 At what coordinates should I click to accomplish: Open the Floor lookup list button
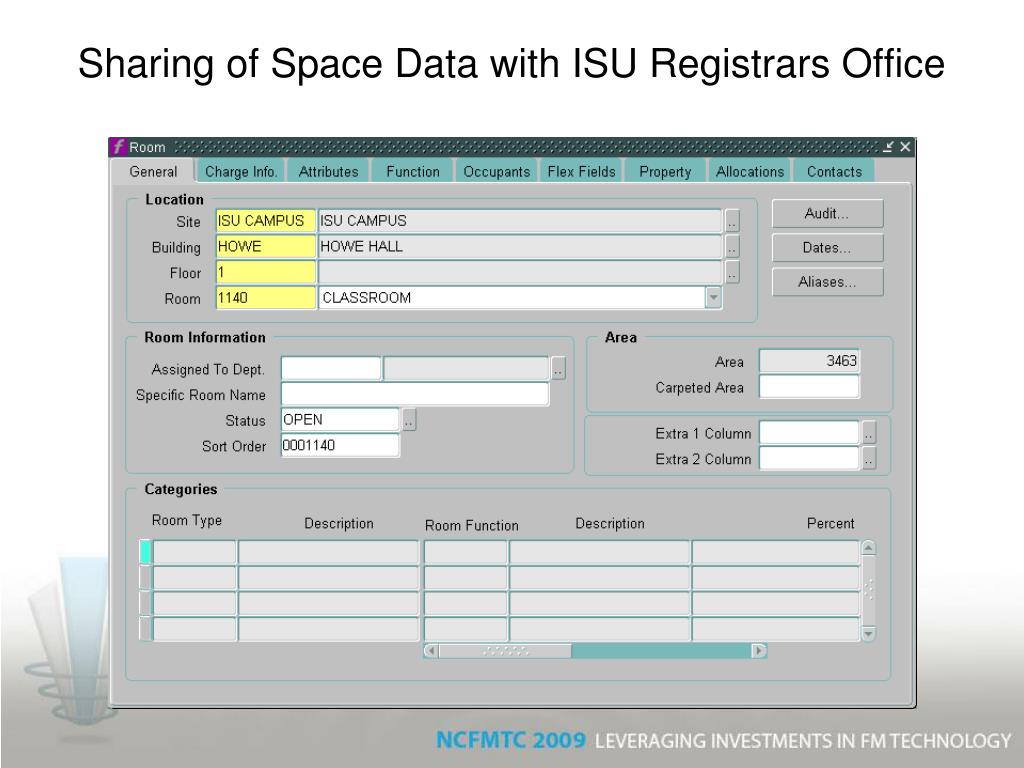click(x=732, y=272)
